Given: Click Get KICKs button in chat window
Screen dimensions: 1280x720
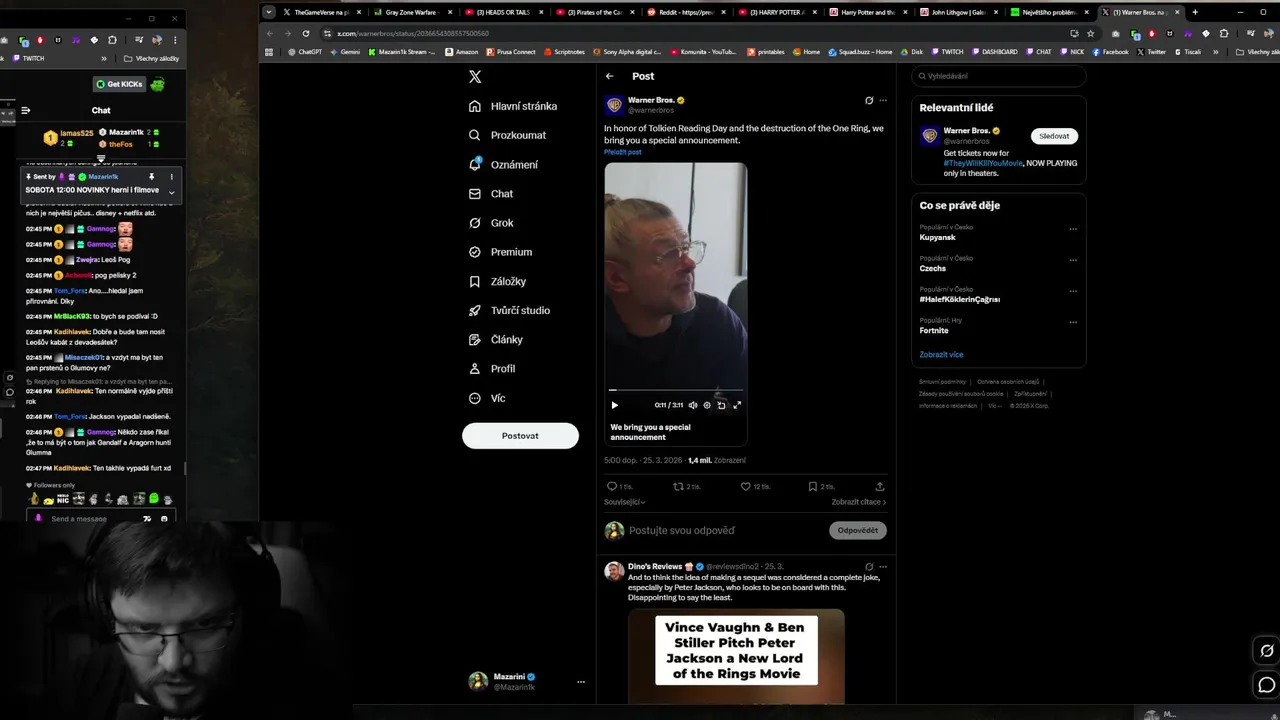Looking at the screenshot, I should coord(118,84).
